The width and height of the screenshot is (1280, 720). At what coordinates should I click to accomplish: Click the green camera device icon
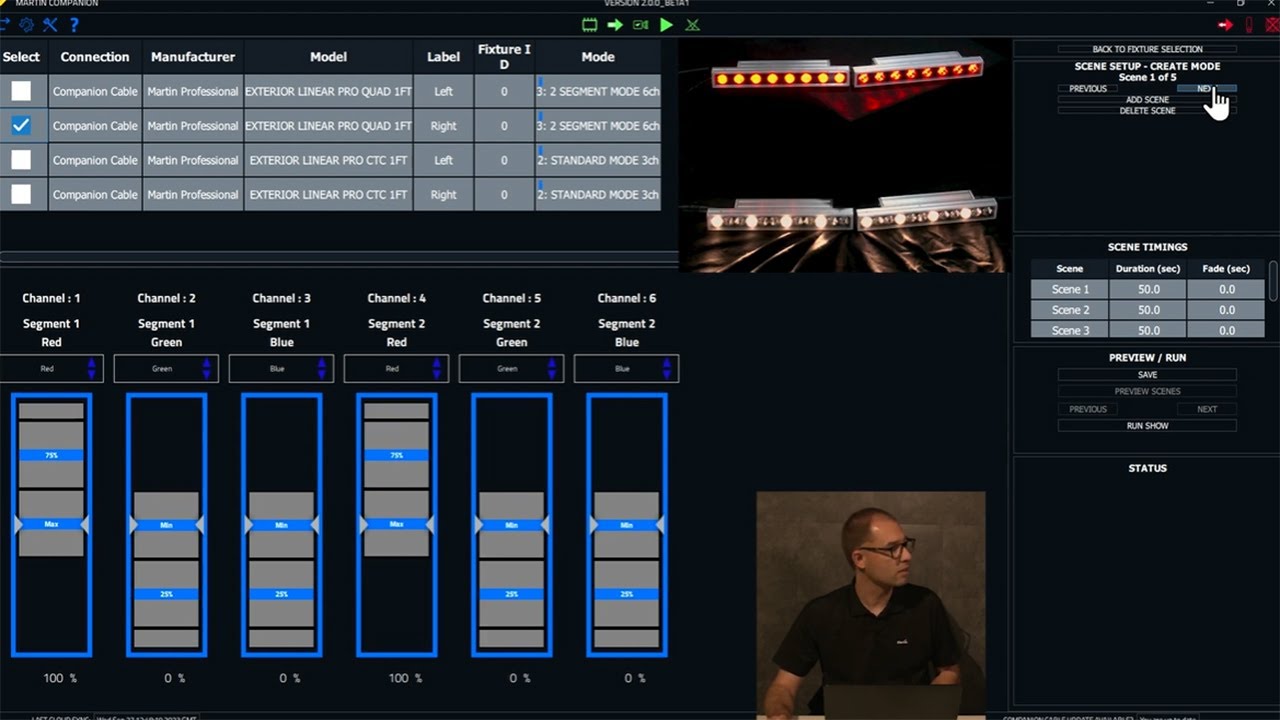point(641,25)
